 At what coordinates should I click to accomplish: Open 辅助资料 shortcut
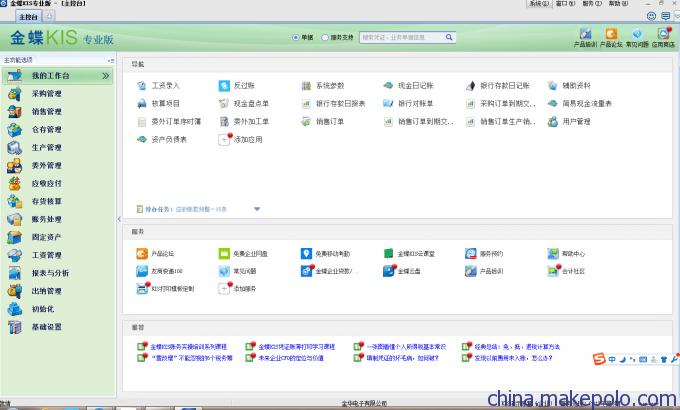[x=569, y=85]
